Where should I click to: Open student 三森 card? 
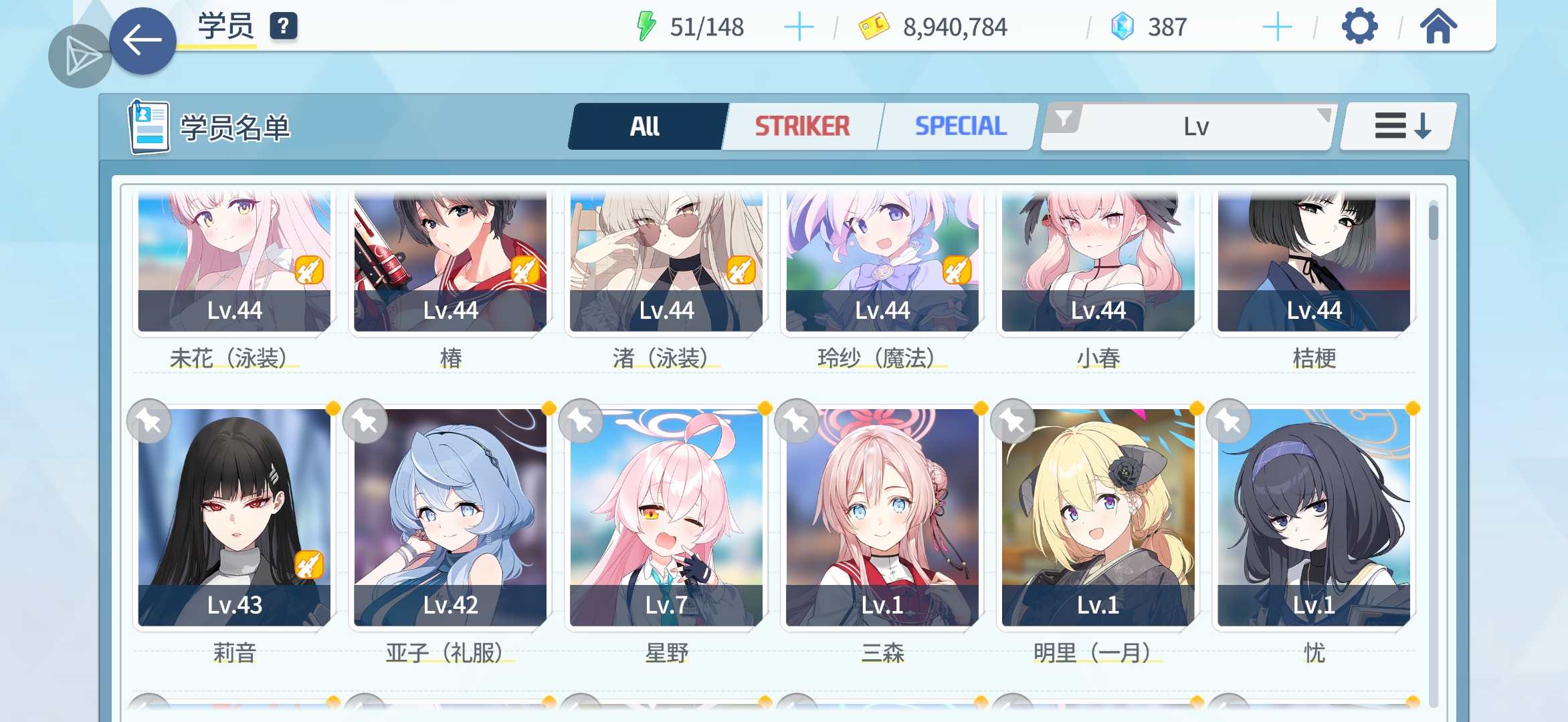[882, 517]
